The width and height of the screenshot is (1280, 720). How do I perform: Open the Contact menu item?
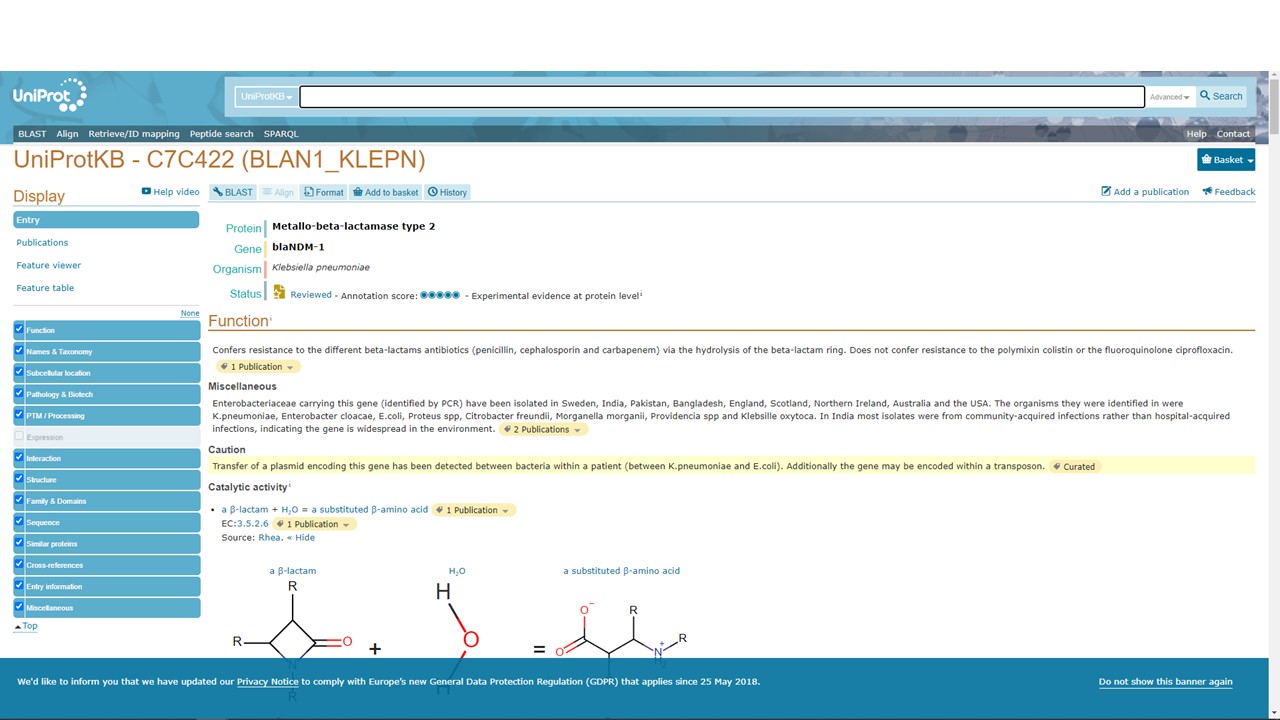click(1233, 134)
